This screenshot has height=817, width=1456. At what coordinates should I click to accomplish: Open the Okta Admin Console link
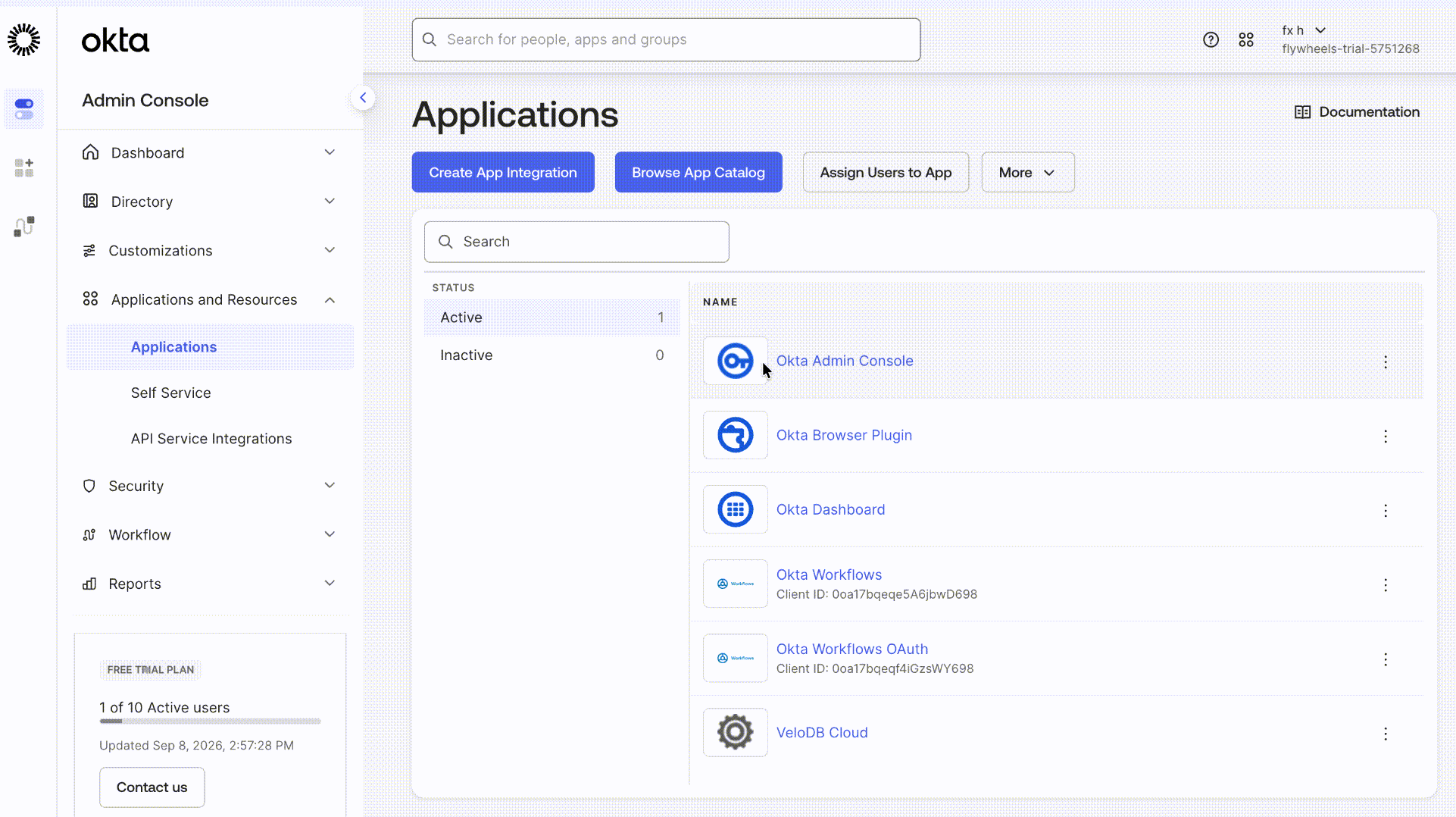[x=845, y=361]
